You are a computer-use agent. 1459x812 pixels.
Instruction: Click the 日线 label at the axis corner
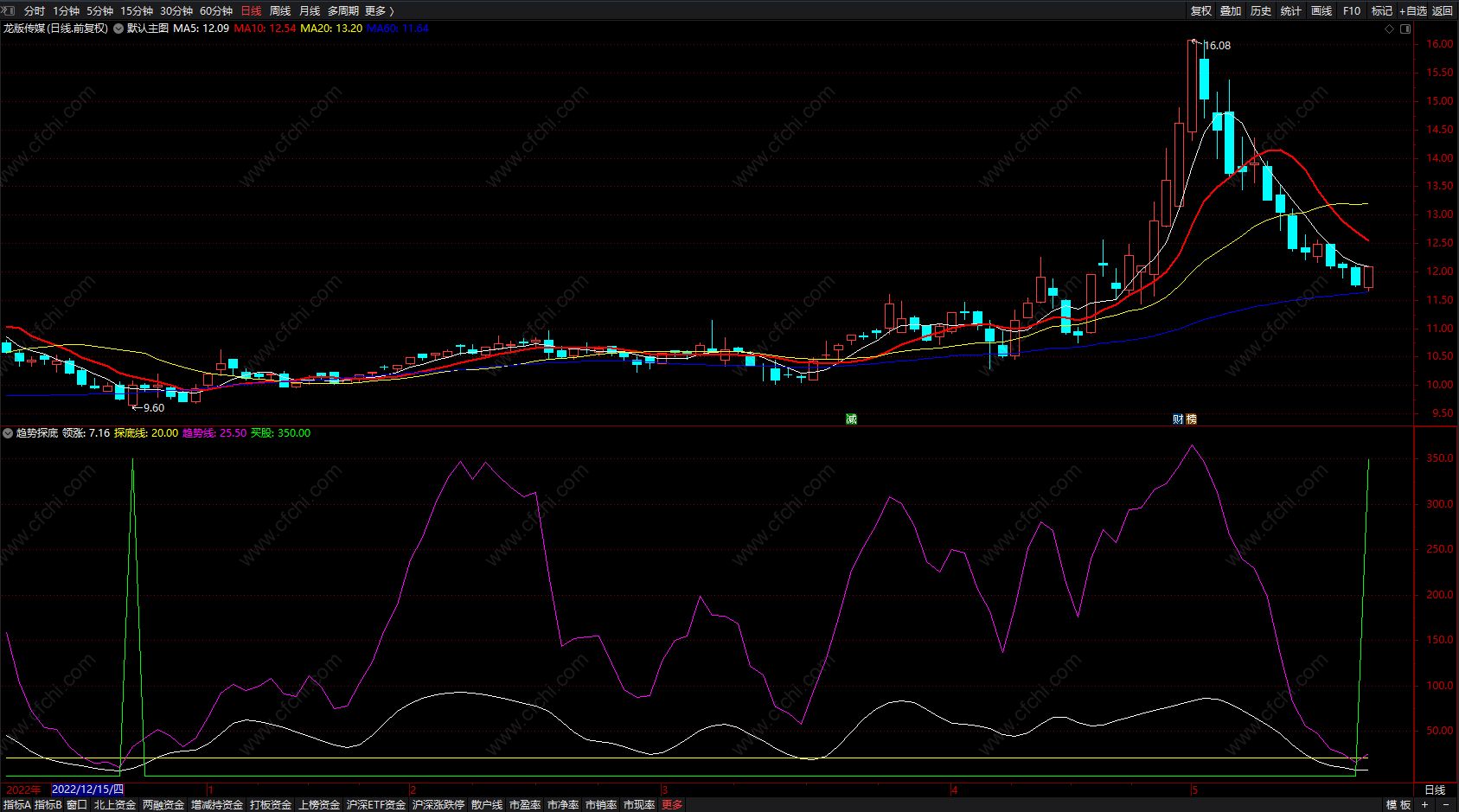[x=1435, y=790]
